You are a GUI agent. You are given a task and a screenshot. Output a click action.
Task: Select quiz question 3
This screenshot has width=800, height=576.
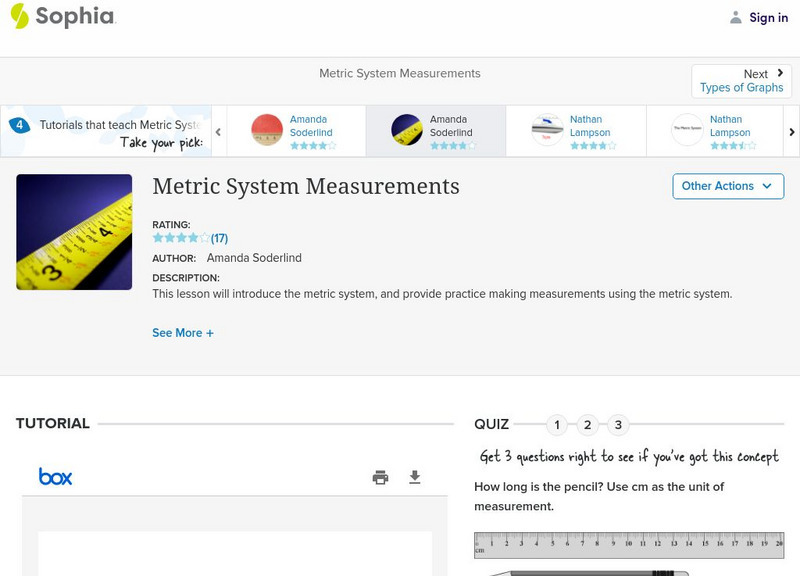(618, 425)
